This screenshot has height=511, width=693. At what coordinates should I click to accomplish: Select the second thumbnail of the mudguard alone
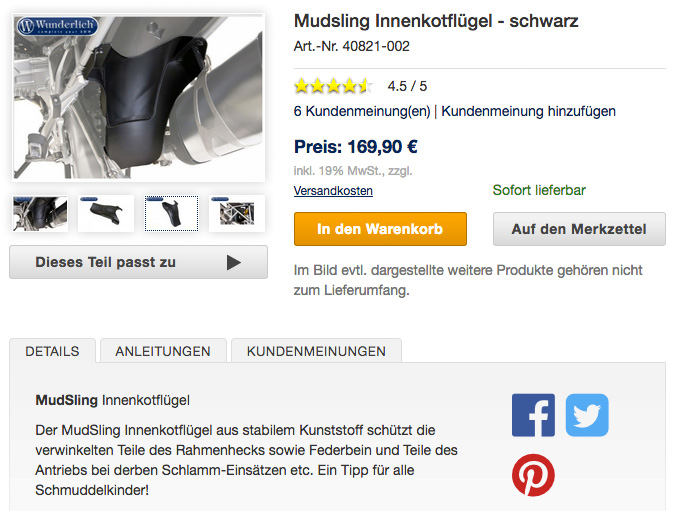[105, 213]
